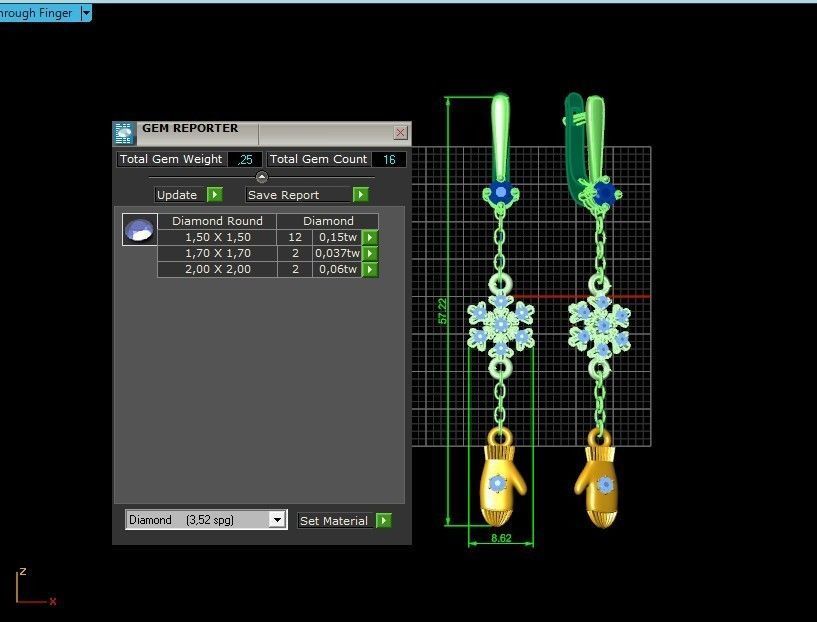Select the round diamond gem thumbnail
817x622 pixels.
(x=140, y=229)
